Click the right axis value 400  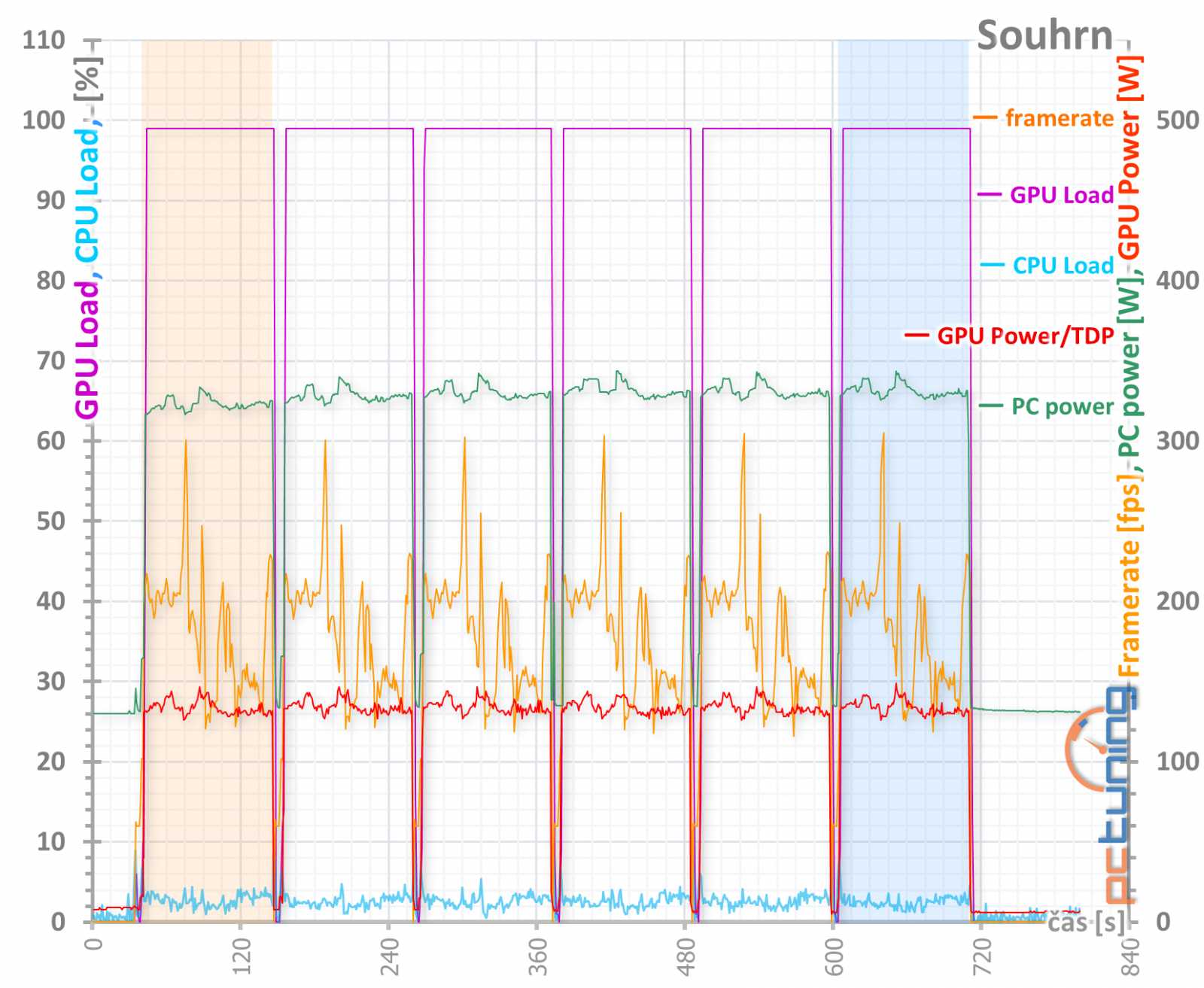[1177, 280]
